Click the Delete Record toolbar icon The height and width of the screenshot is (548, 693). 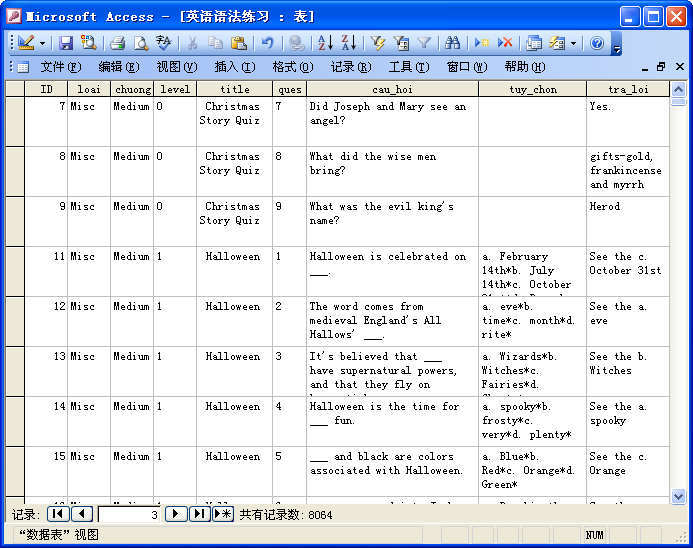[x=505, y=42]
